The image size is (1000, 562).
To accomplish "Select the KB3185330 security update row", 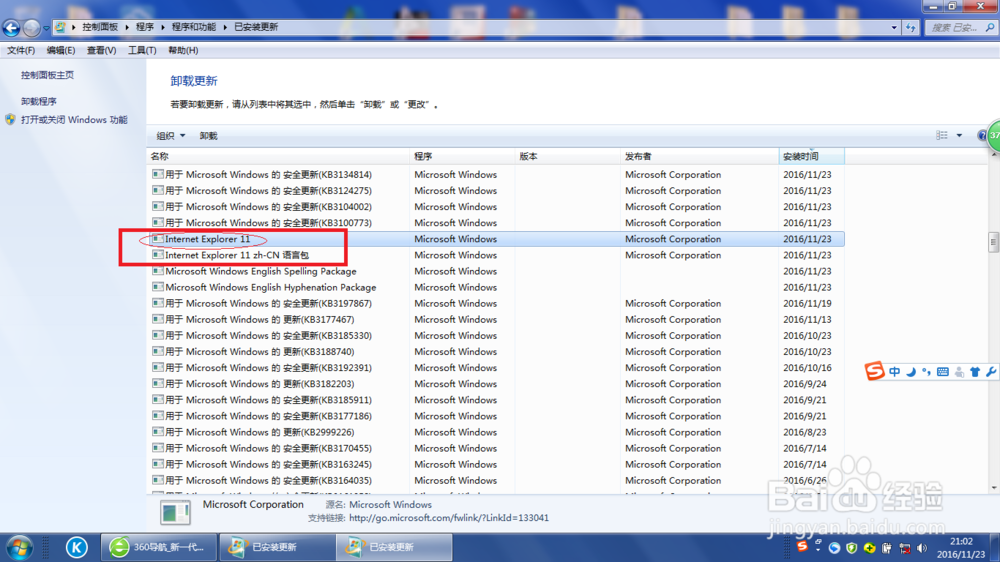I will point(496,336).
